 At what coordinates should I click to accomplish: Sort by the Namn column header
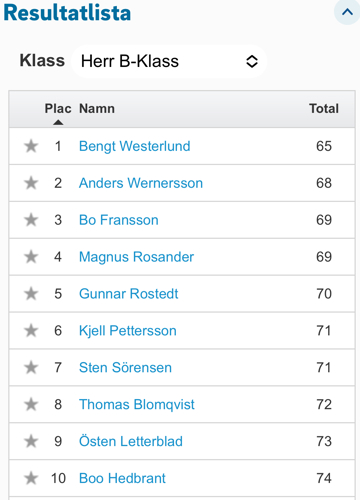point(97,109)
